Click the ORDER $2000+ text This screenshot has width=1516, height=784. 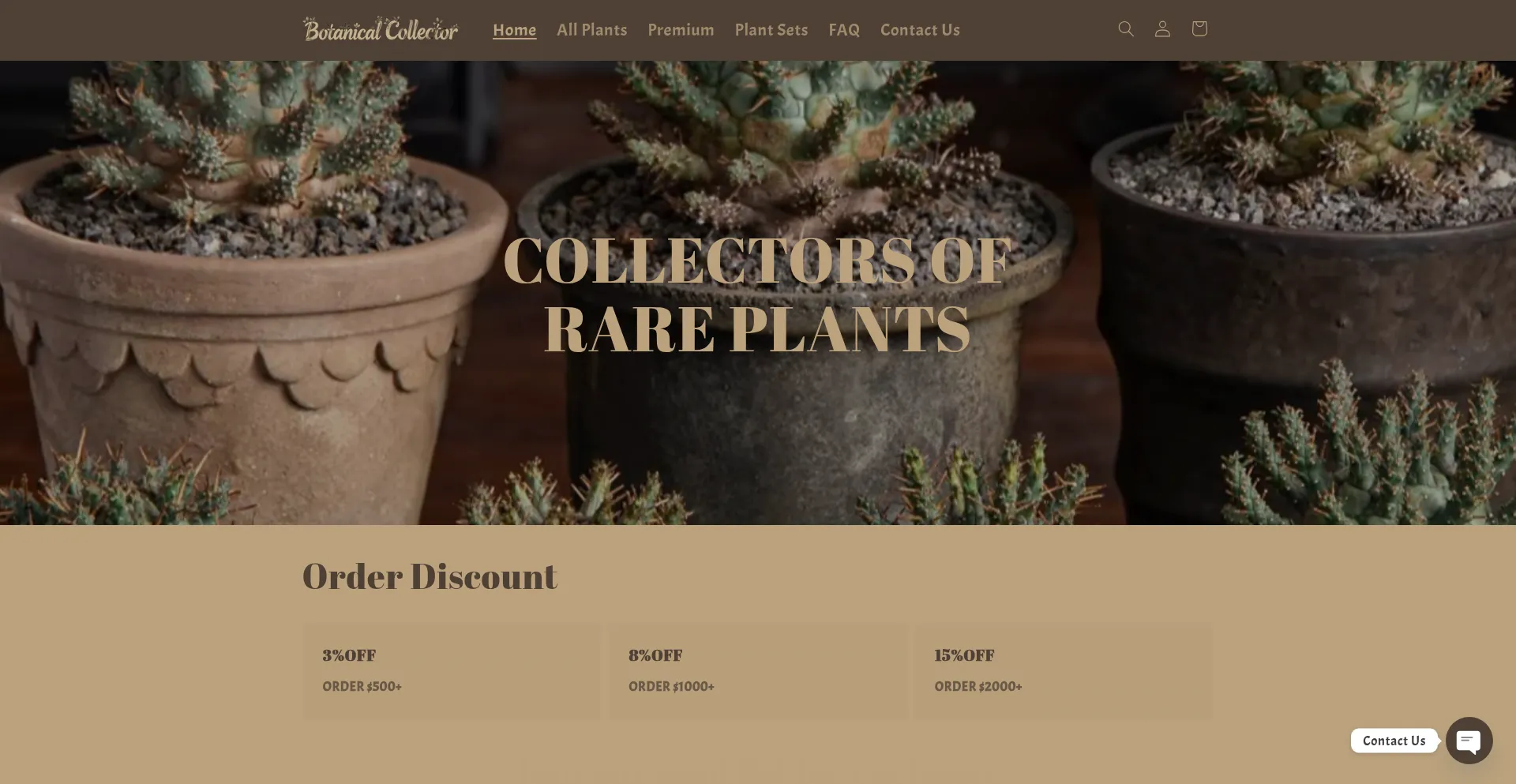click(978, 687)
